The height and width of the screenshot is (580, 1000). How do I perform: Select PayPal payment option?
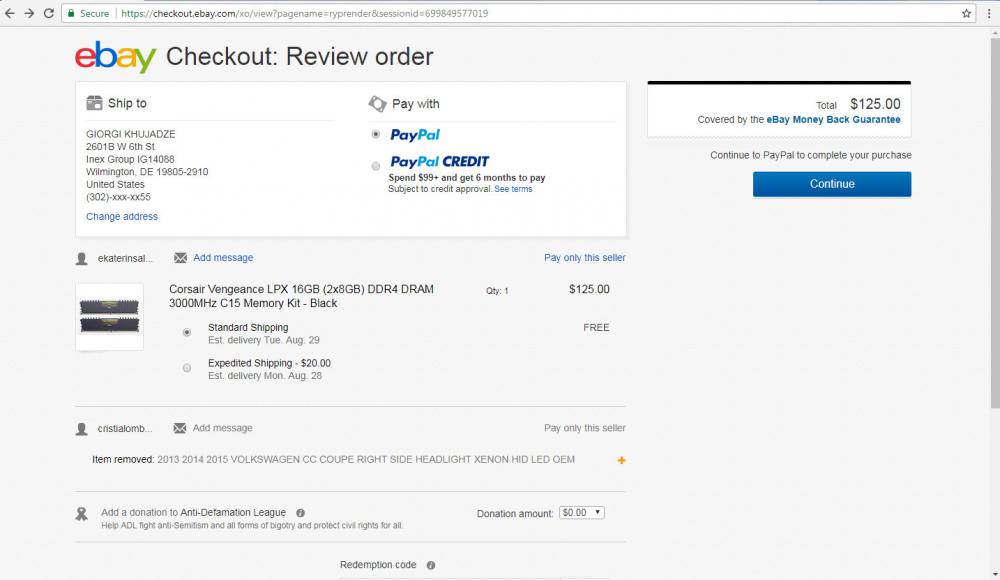click(375, 134)
